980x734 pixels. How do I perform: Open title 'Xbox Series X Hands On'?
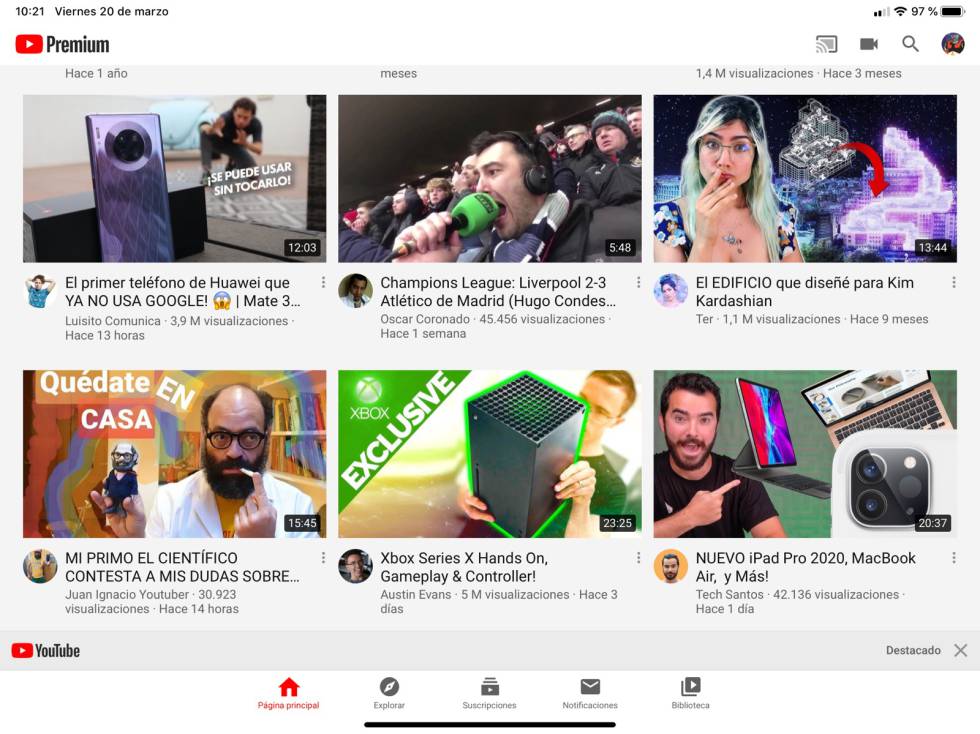[464, 566]
